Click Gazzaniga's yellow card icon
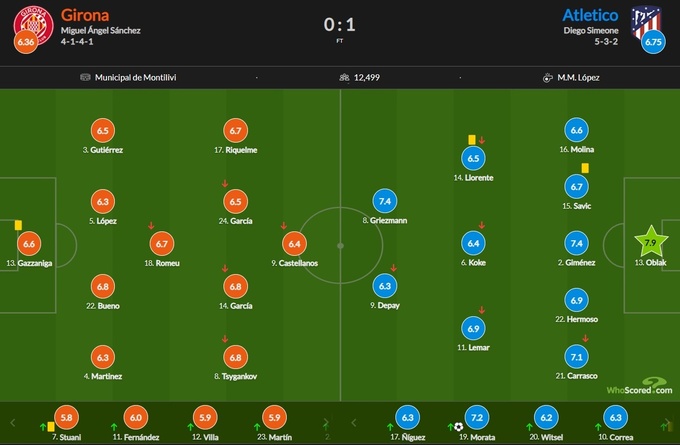The image size is (680, 445). point(18,225)
